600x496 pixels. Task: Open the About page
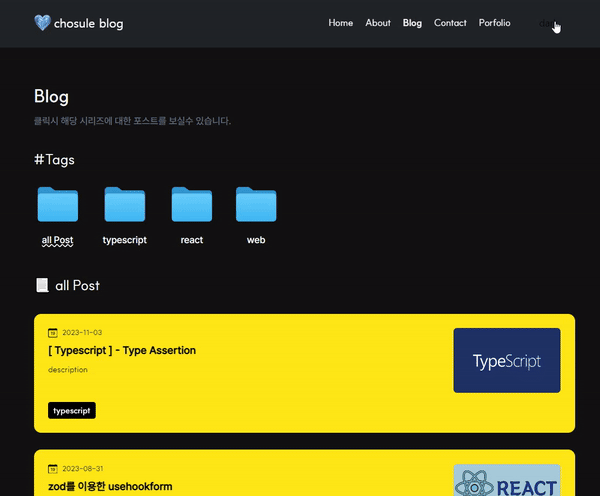tap(378, 23)
